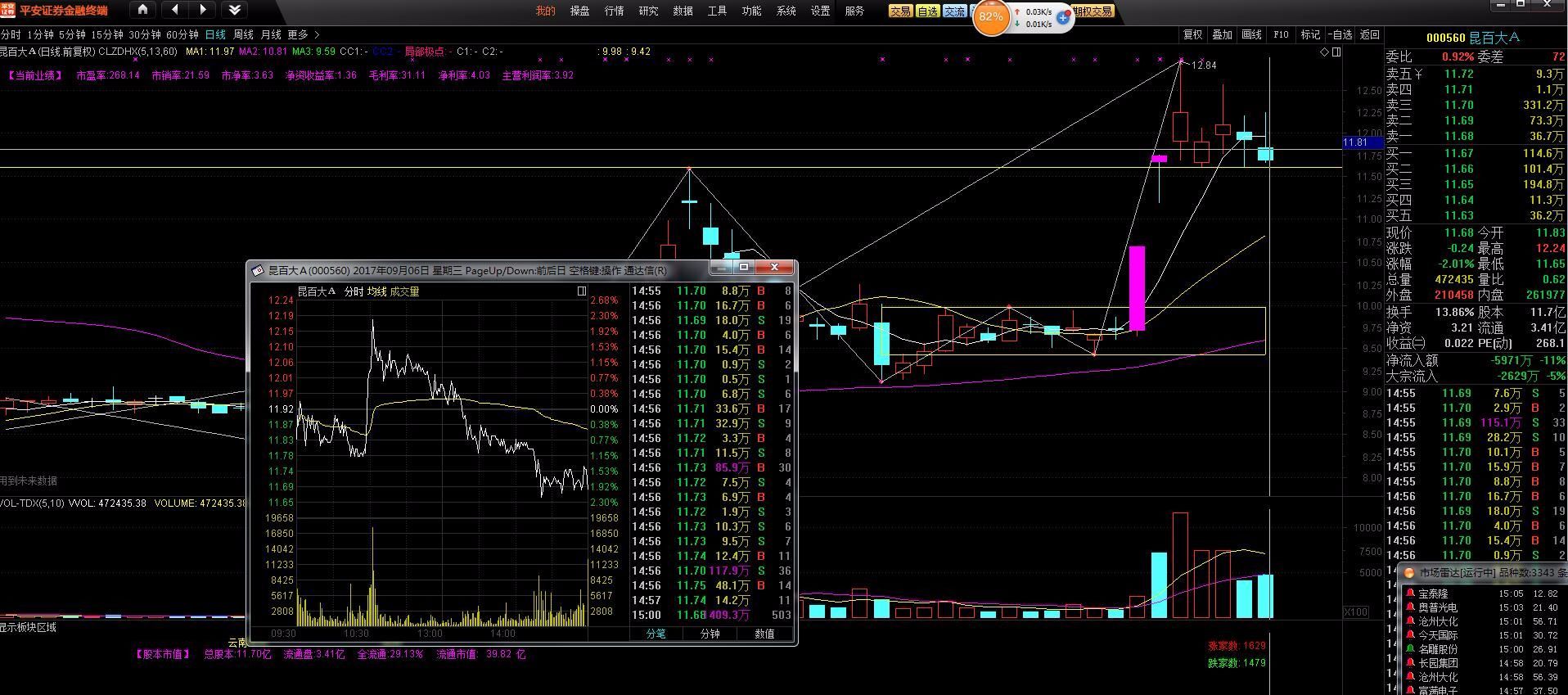Switch to 30分钟 chart period
This screenshot has height=695, width=1568.
coord(144,35)
